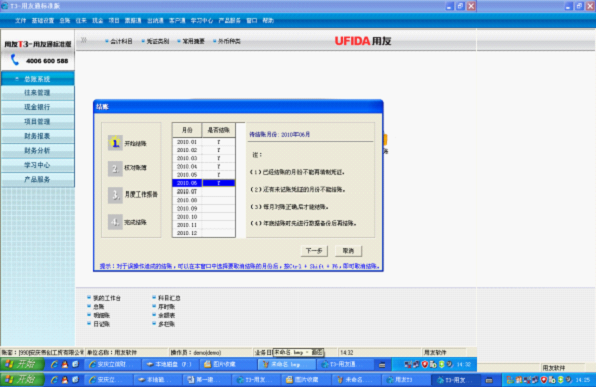Open the 明细账 link
The width and height of the screenshot is (596, 387).
pos(101,316)
